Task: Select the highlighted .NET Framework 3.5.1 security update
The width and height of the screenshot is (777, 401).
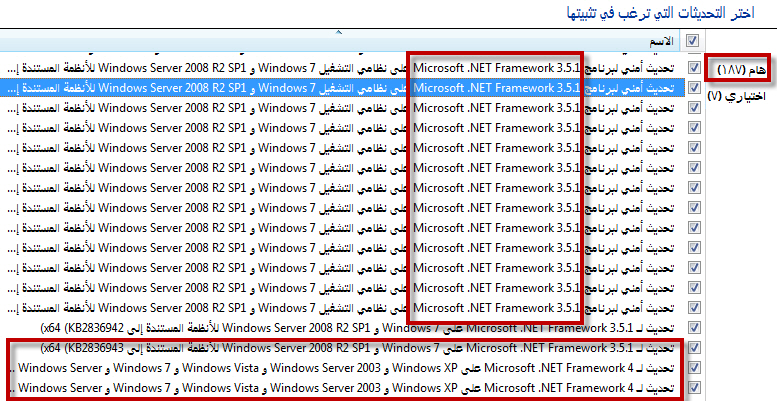Action: point(347,88)
